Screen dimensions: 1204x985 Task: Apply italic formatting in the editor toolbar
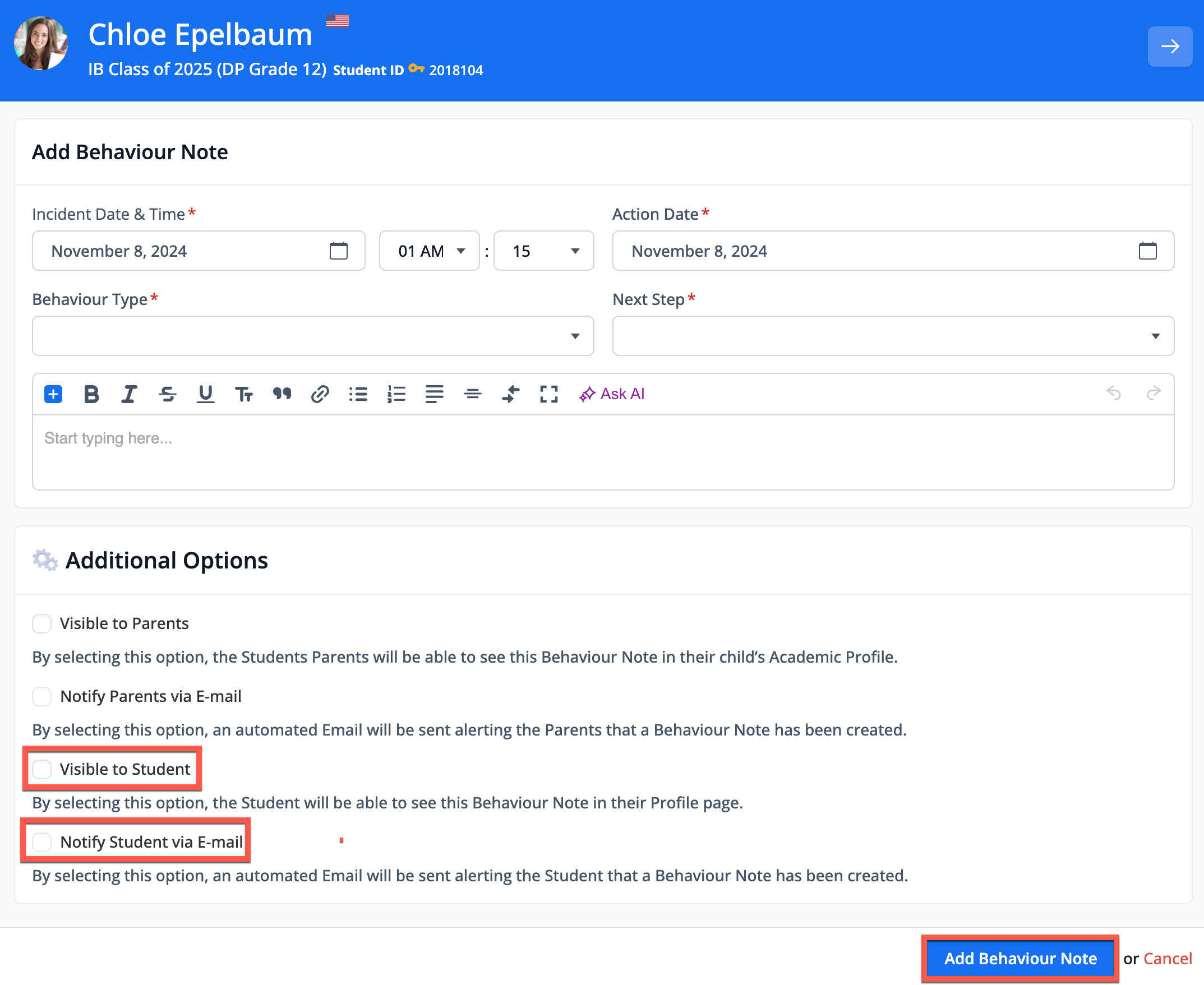click(x=129, y=394)
